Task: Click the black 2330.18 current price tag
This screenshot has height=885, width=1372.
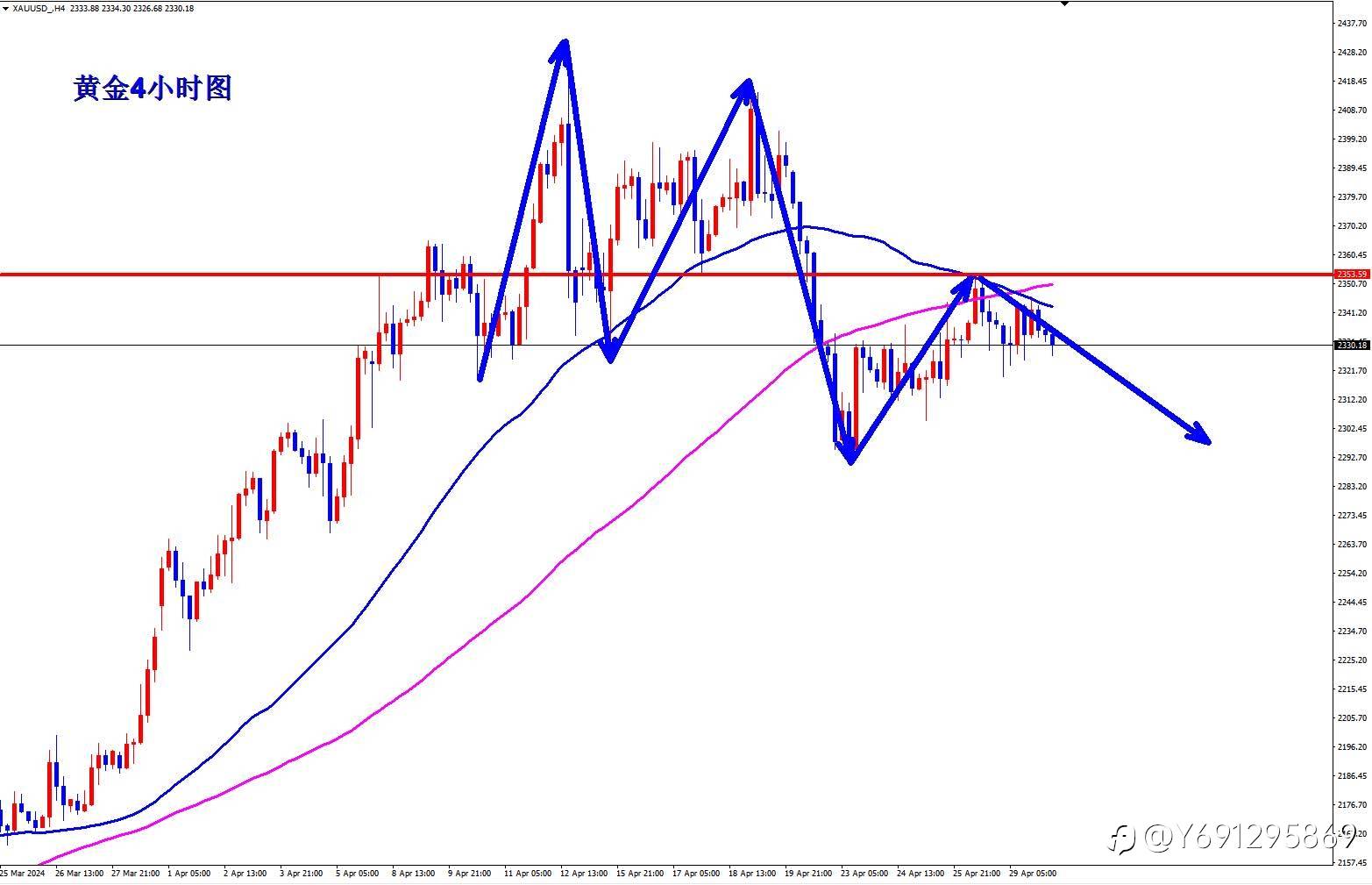Action: pos(1351,345)
